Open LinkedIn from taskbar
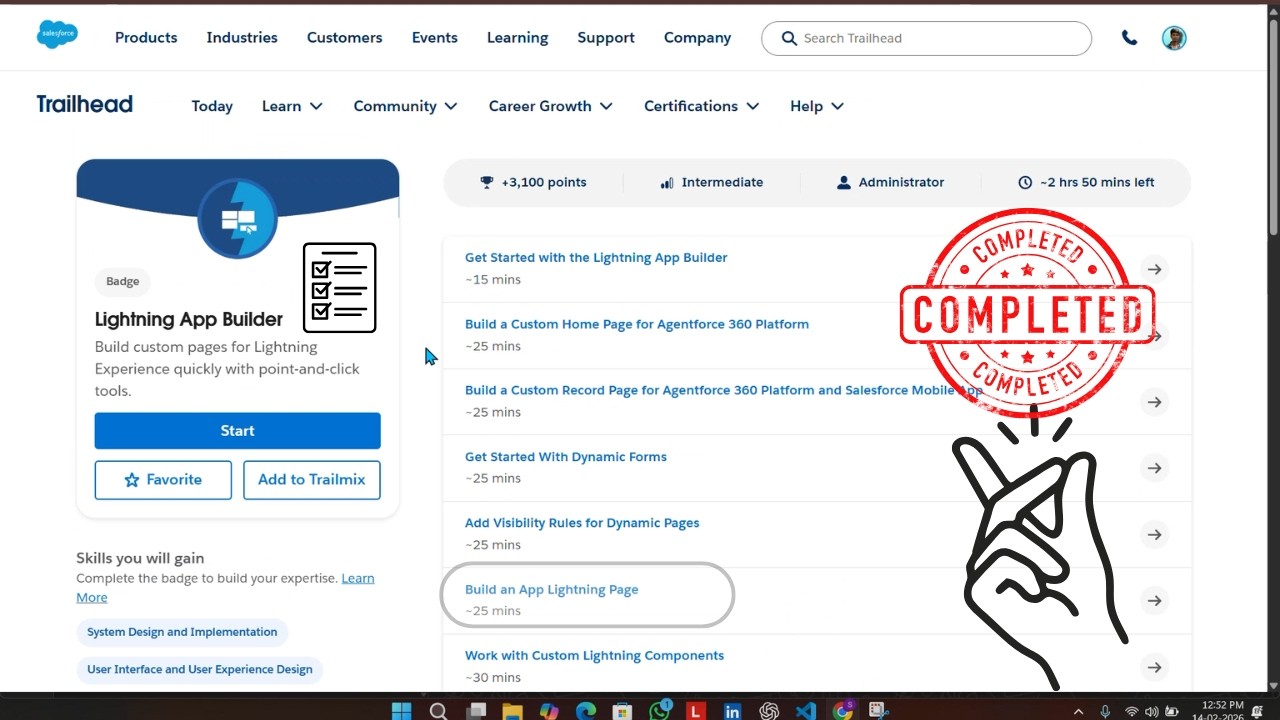 coord(733,711)
